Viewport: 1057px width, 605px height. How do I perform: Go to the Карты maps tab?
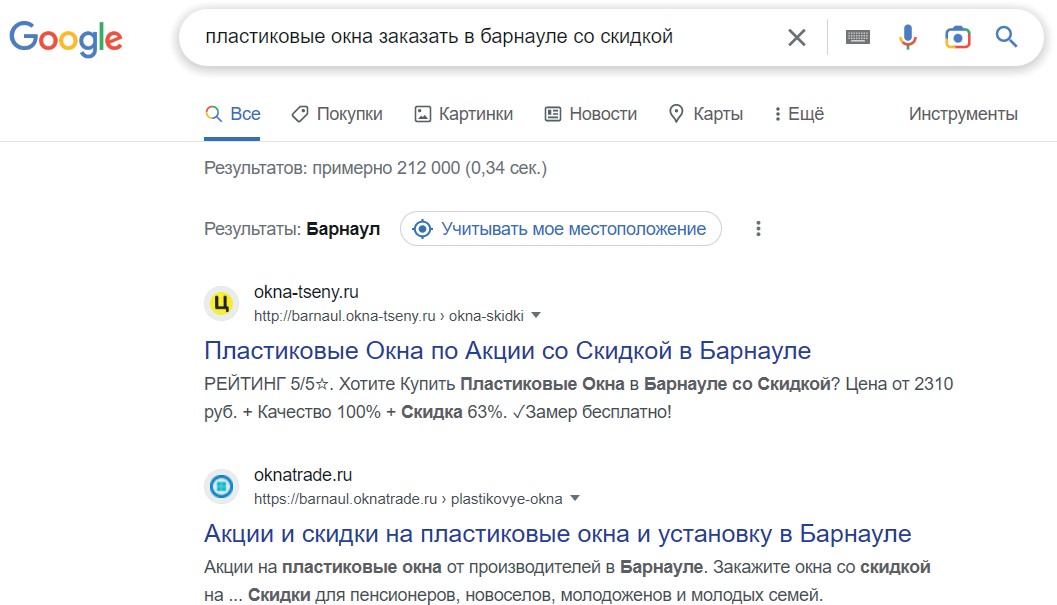705,114
